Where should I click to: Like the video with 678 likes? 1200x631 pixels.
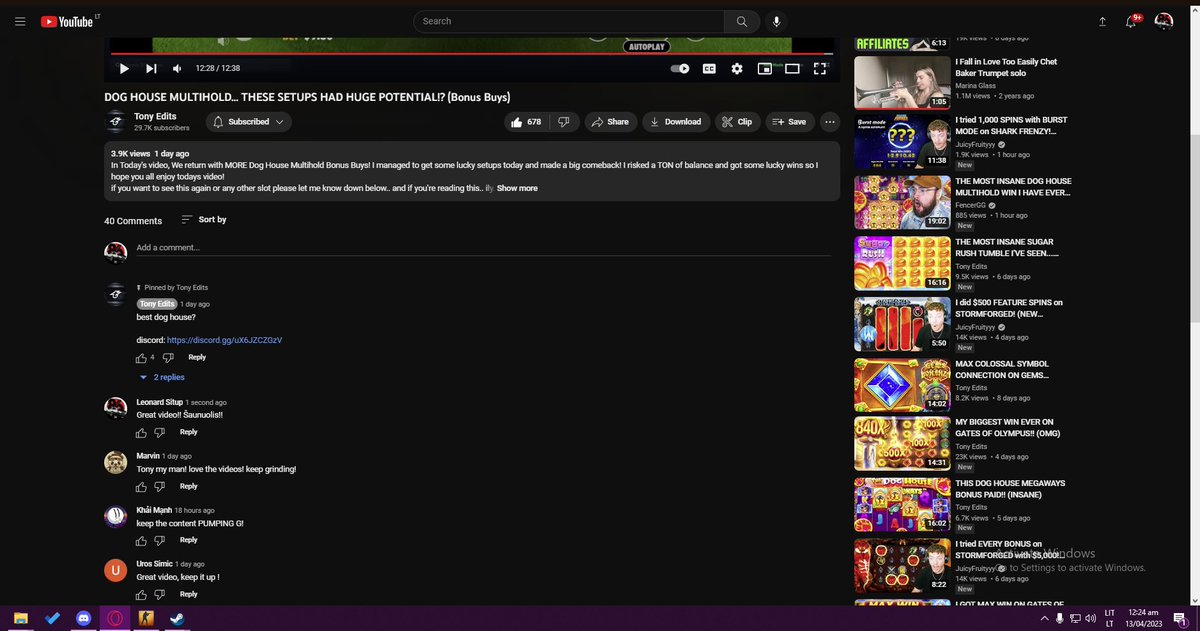526,122
